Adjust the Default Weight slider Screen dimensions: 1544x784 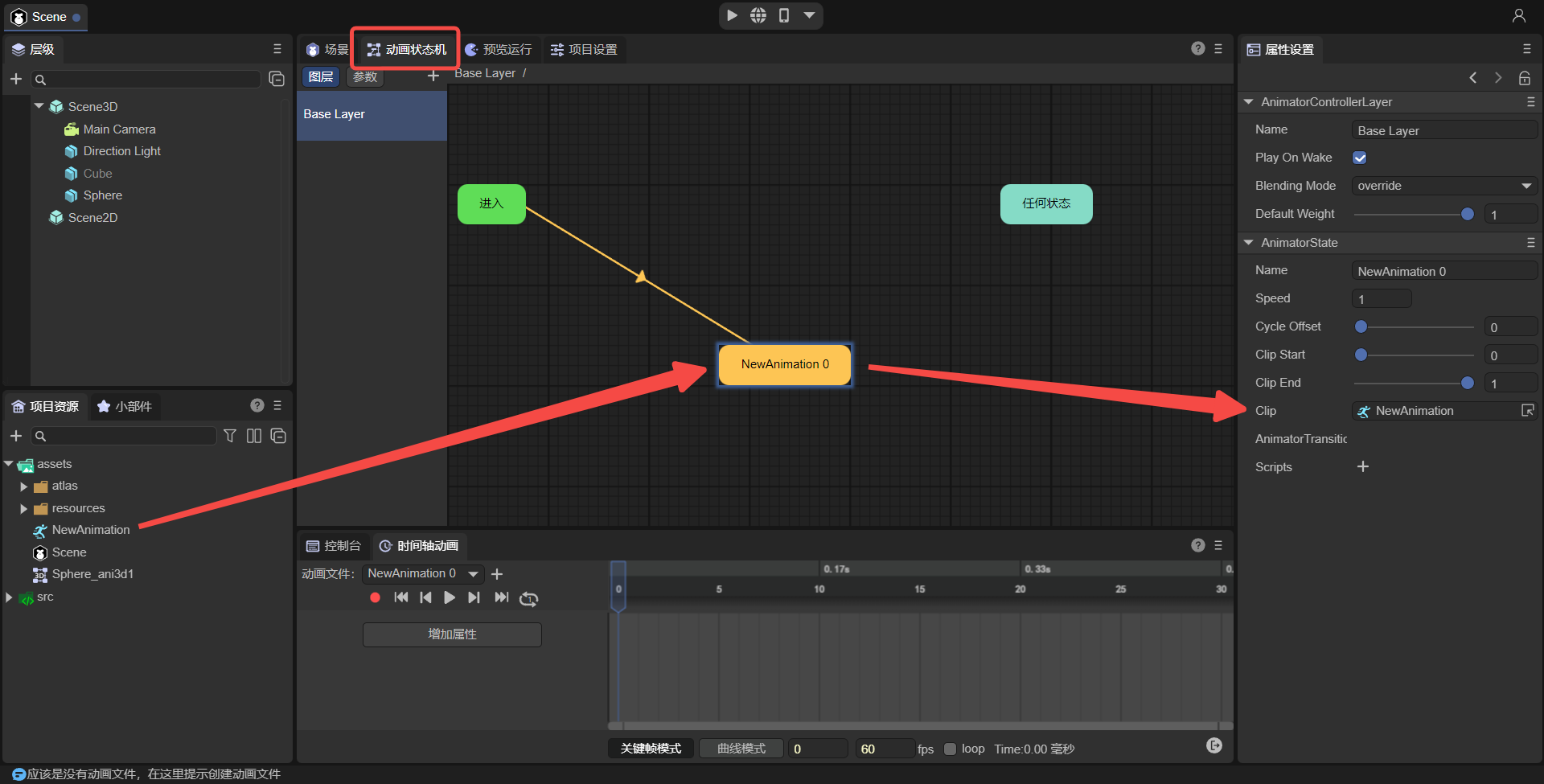pyautogui.click(x=1467, y=214)
